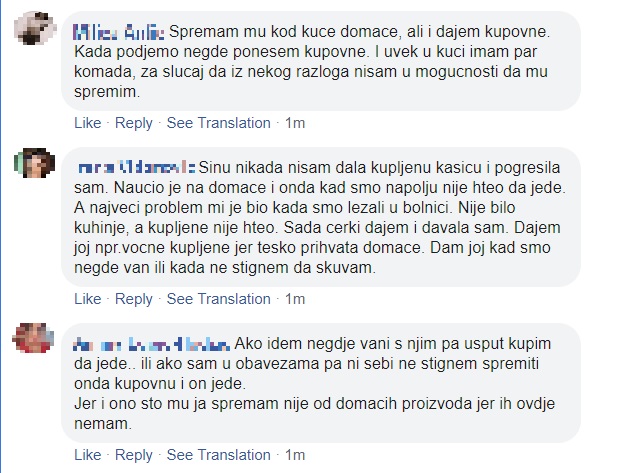
Task: See Translation for the second comment
Action: pyautogui.click(x=218, y=298)
